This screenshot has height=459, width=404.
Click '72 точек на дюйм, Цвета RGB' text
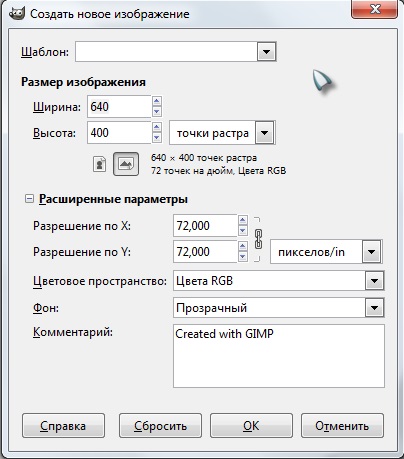(x=218, y=171)
